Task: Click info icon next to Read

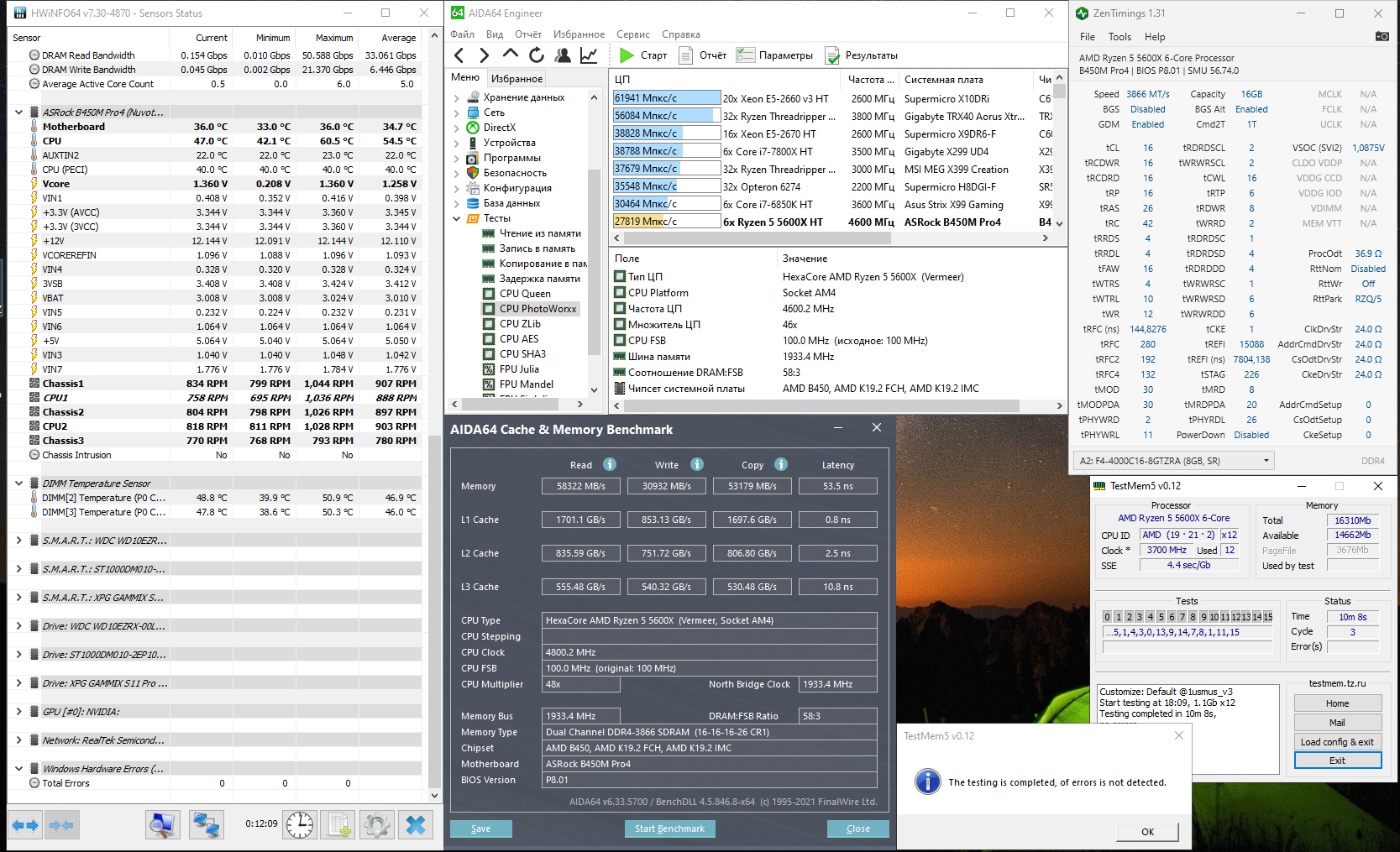Action: coord(610,464)
